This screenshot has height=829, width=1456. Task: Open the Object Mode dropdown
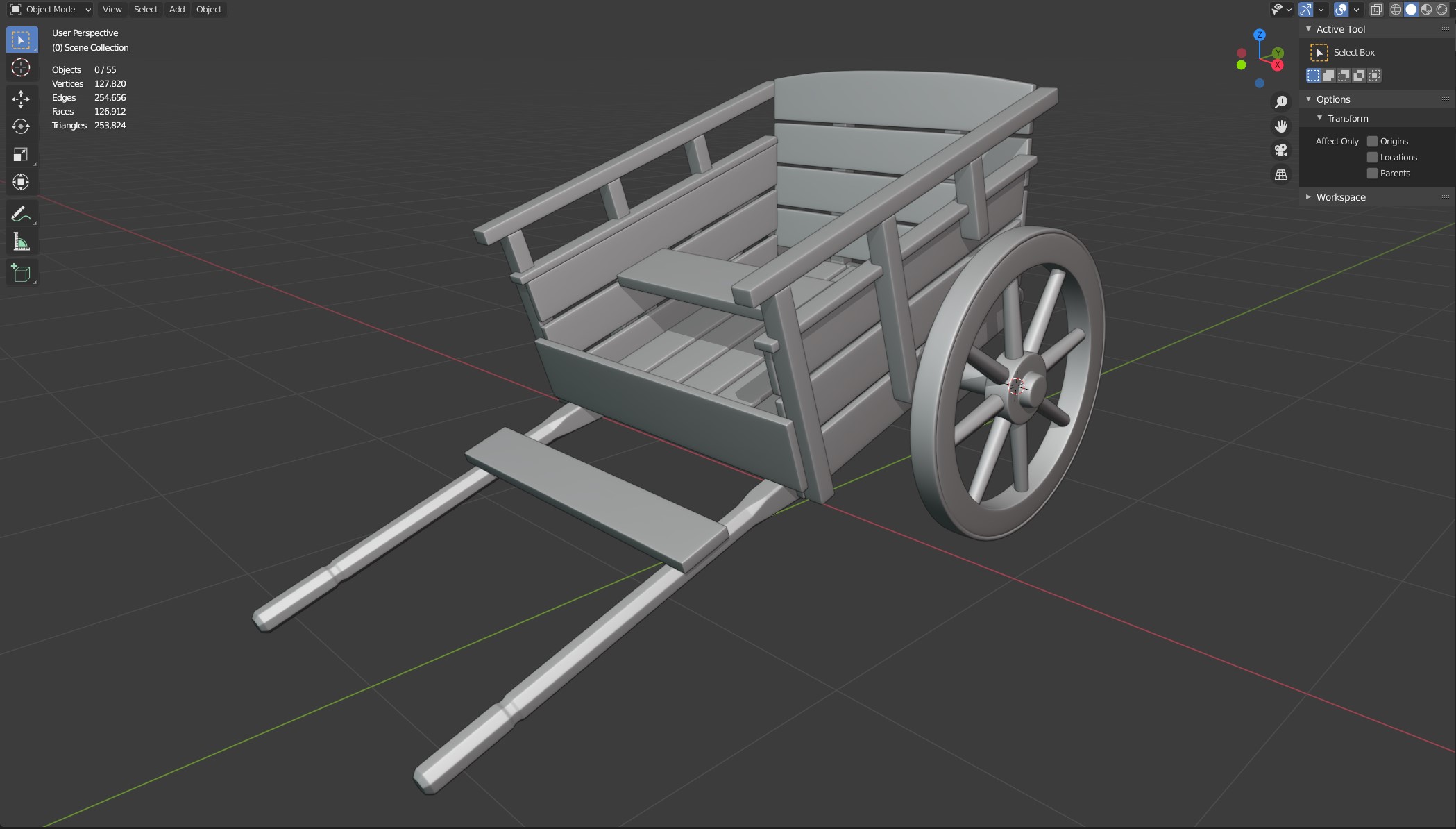pyautogui.click(x=50, y=9)
